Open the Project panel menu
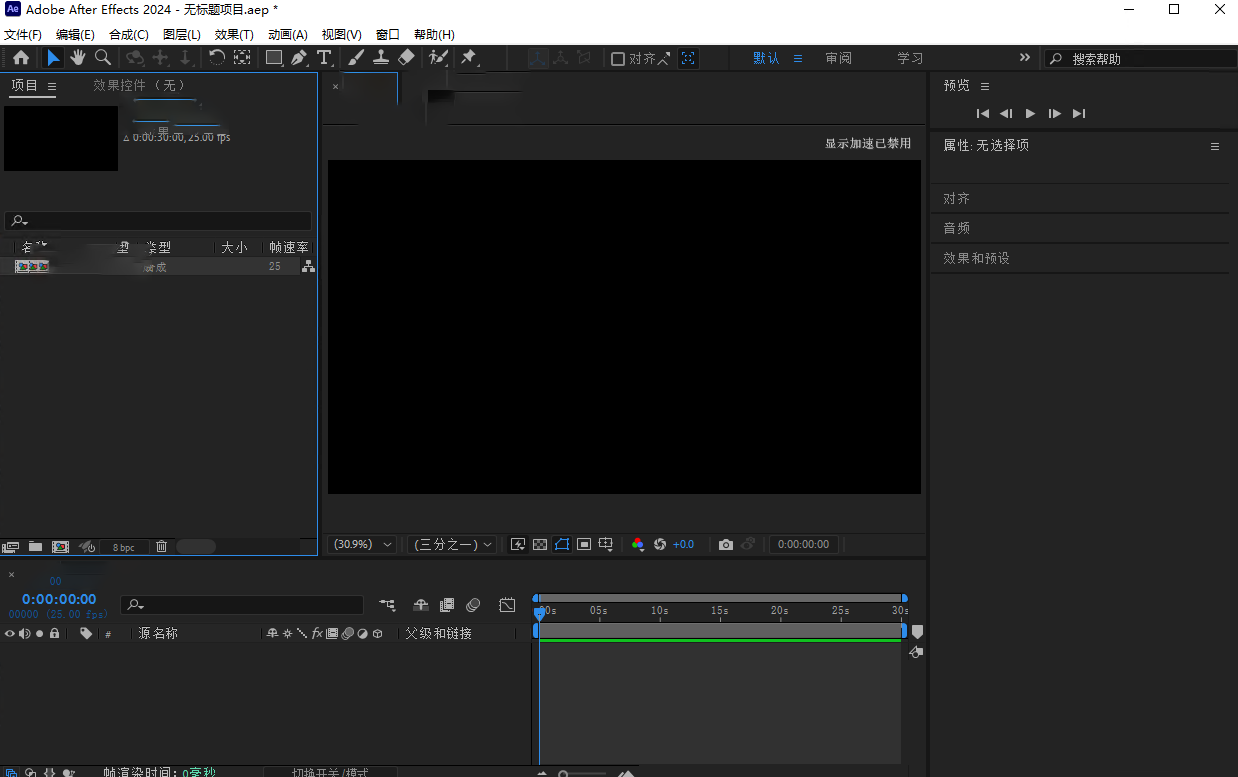1238x777 pixels. coord(52,86)
